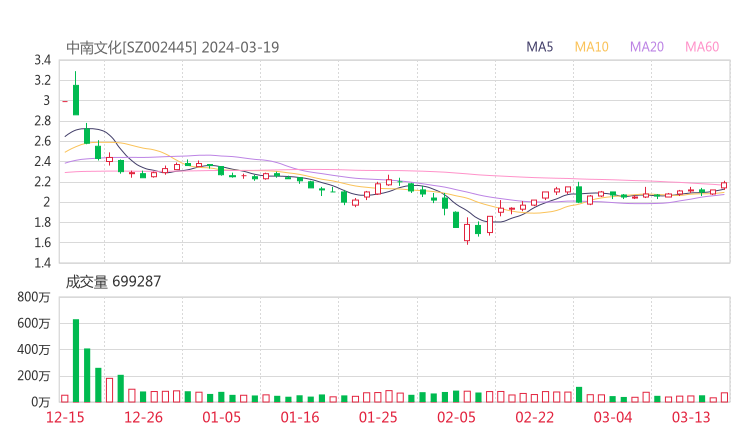Click the lowest red candlestick near 1.6
The width and height of the screenshot is (740, 440).
coord(467,233)
